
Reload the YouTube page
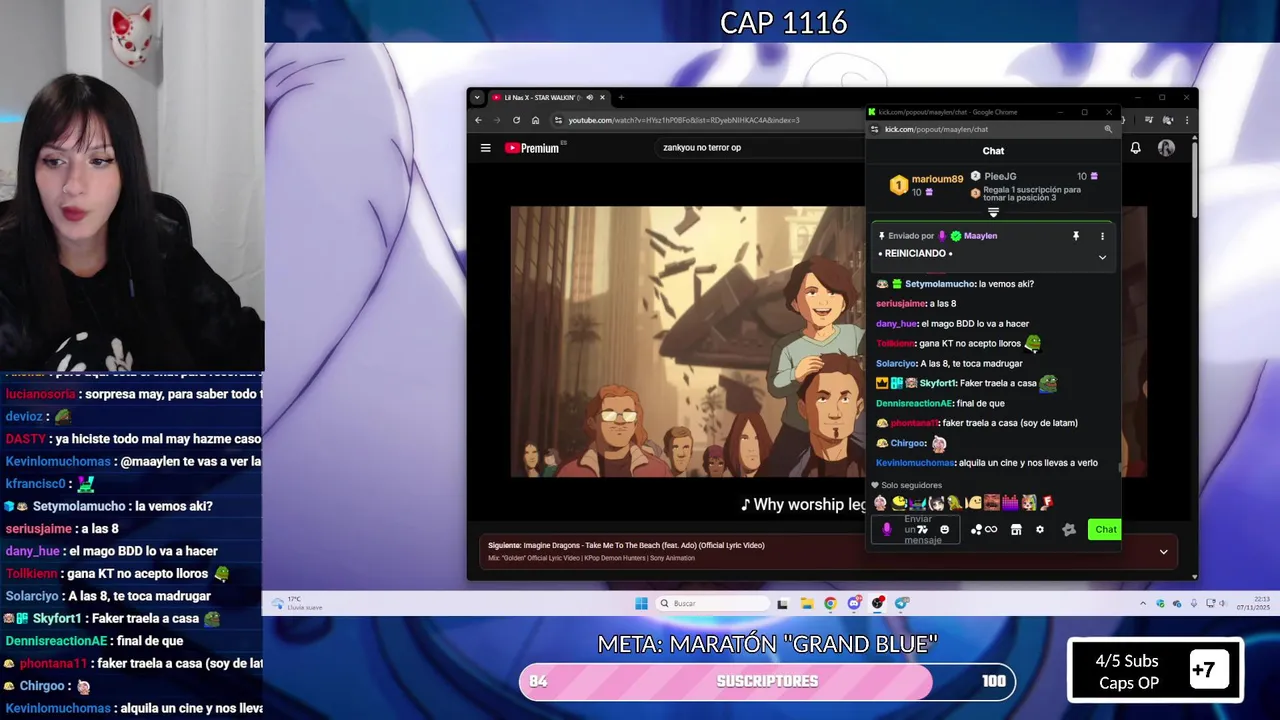(x=516, y=120)
